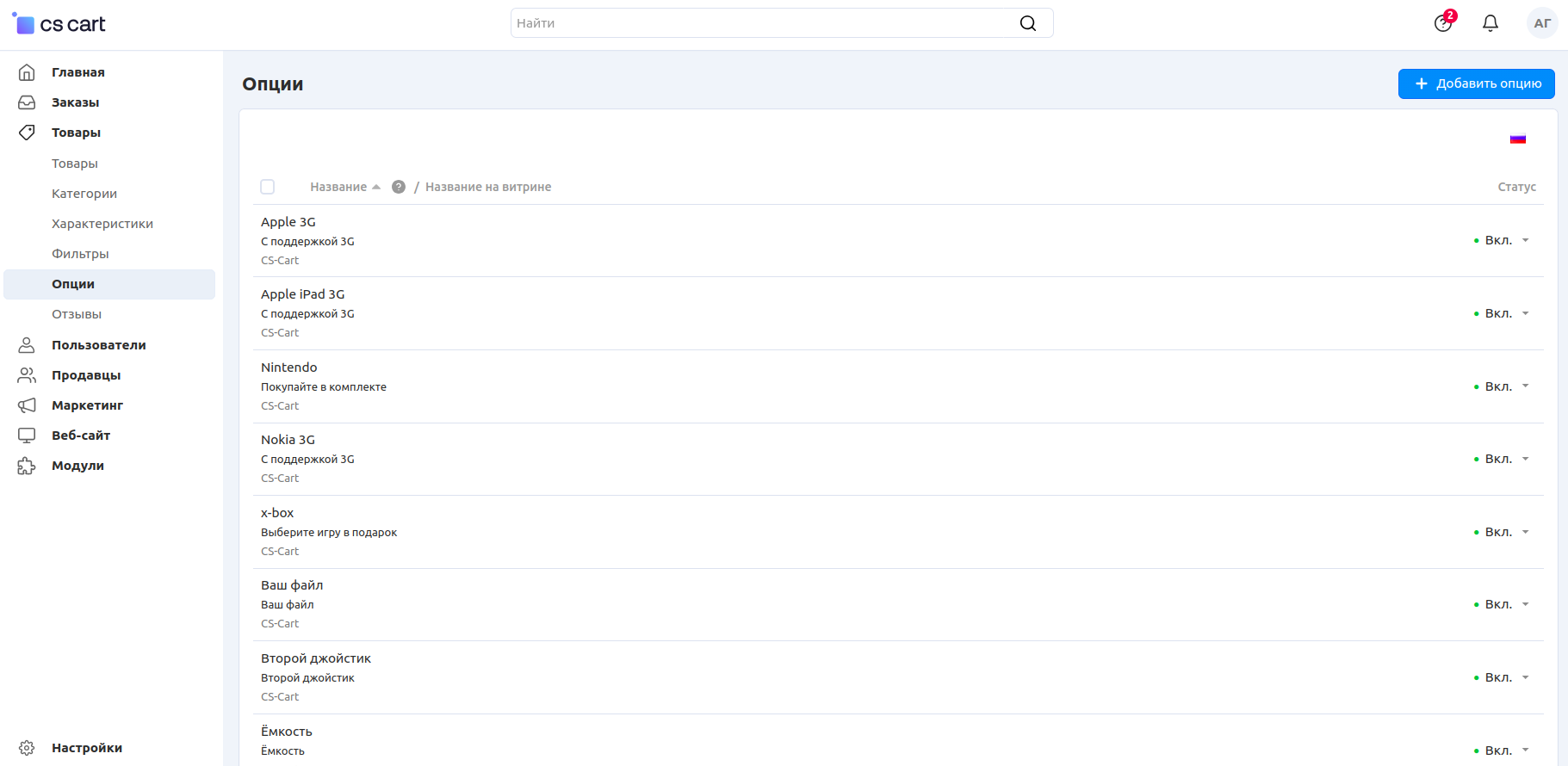Go to Характеристики in the sidebar
1568x766 pixels.
point(102,224)
